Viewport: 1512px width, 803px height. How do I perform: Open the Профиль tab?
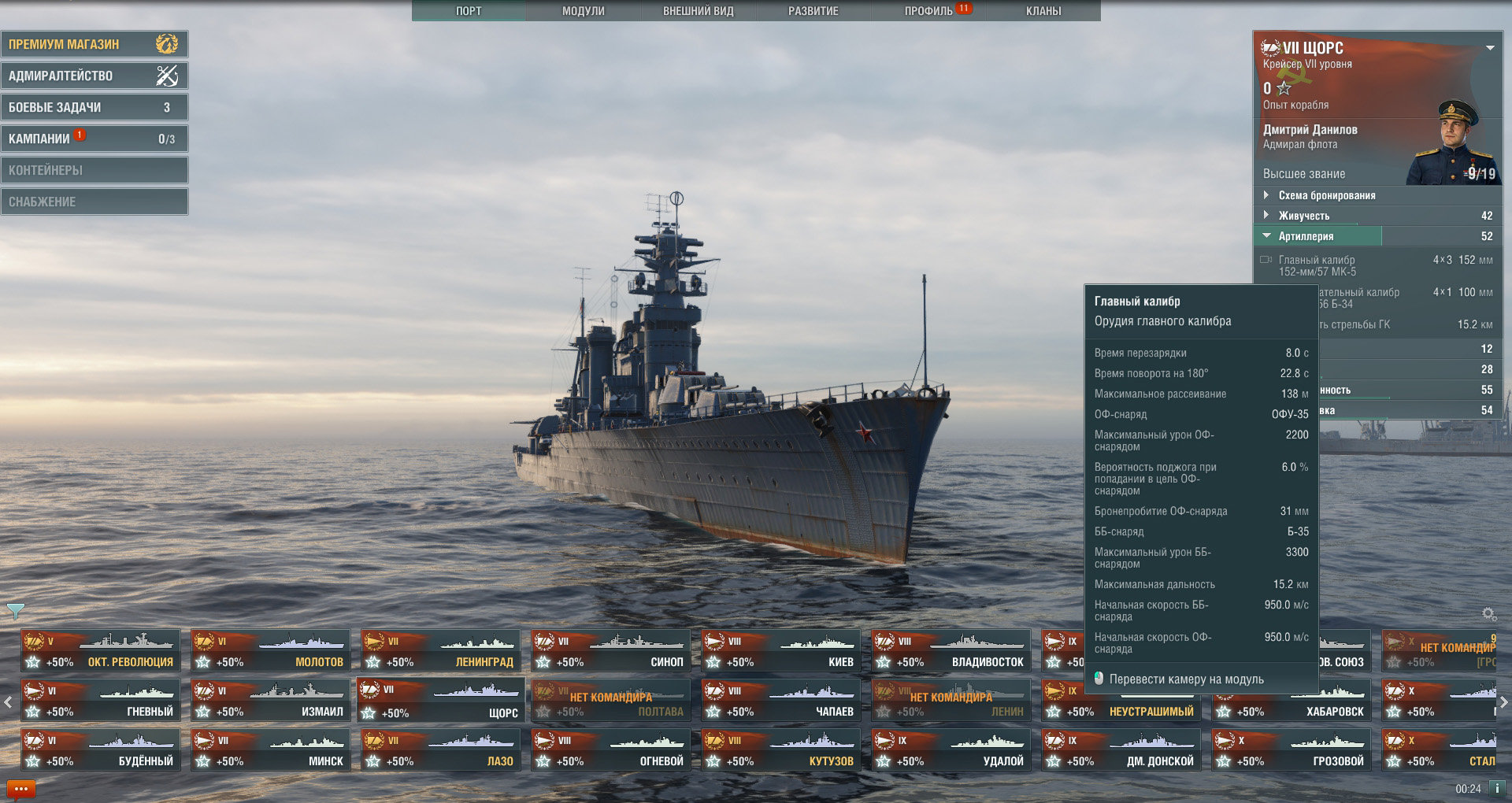tap(928, 11)
